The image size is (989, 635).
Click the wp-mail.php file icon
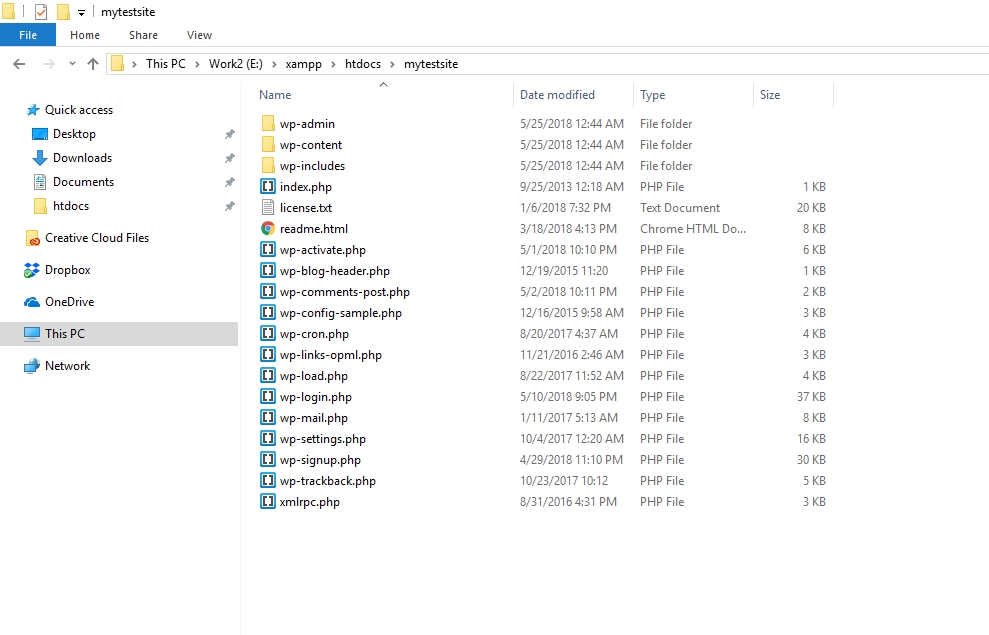click(x=268, y=417)
